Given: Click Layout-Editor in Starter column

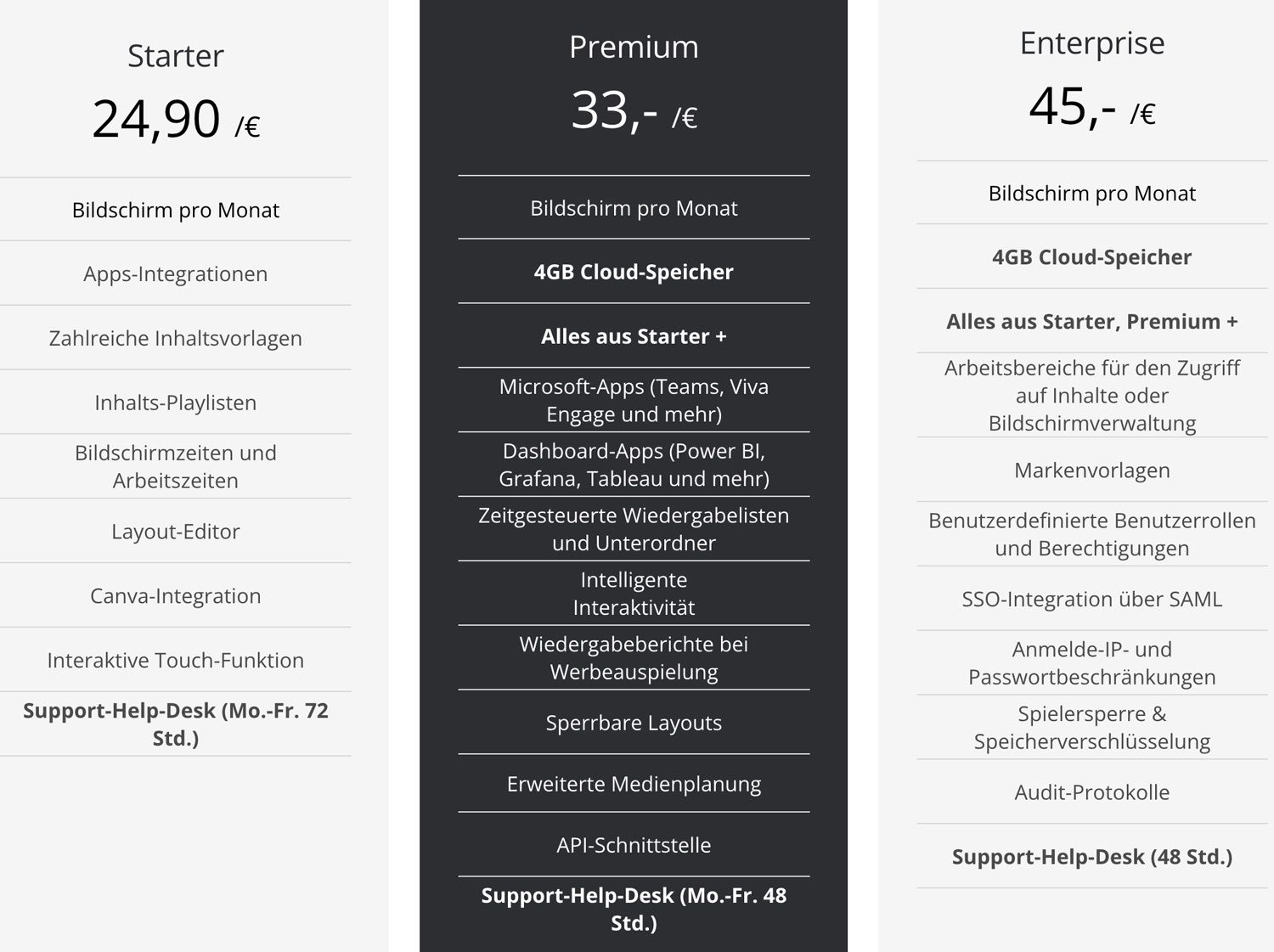Looking at the screenshot, I should pos(175,532).
